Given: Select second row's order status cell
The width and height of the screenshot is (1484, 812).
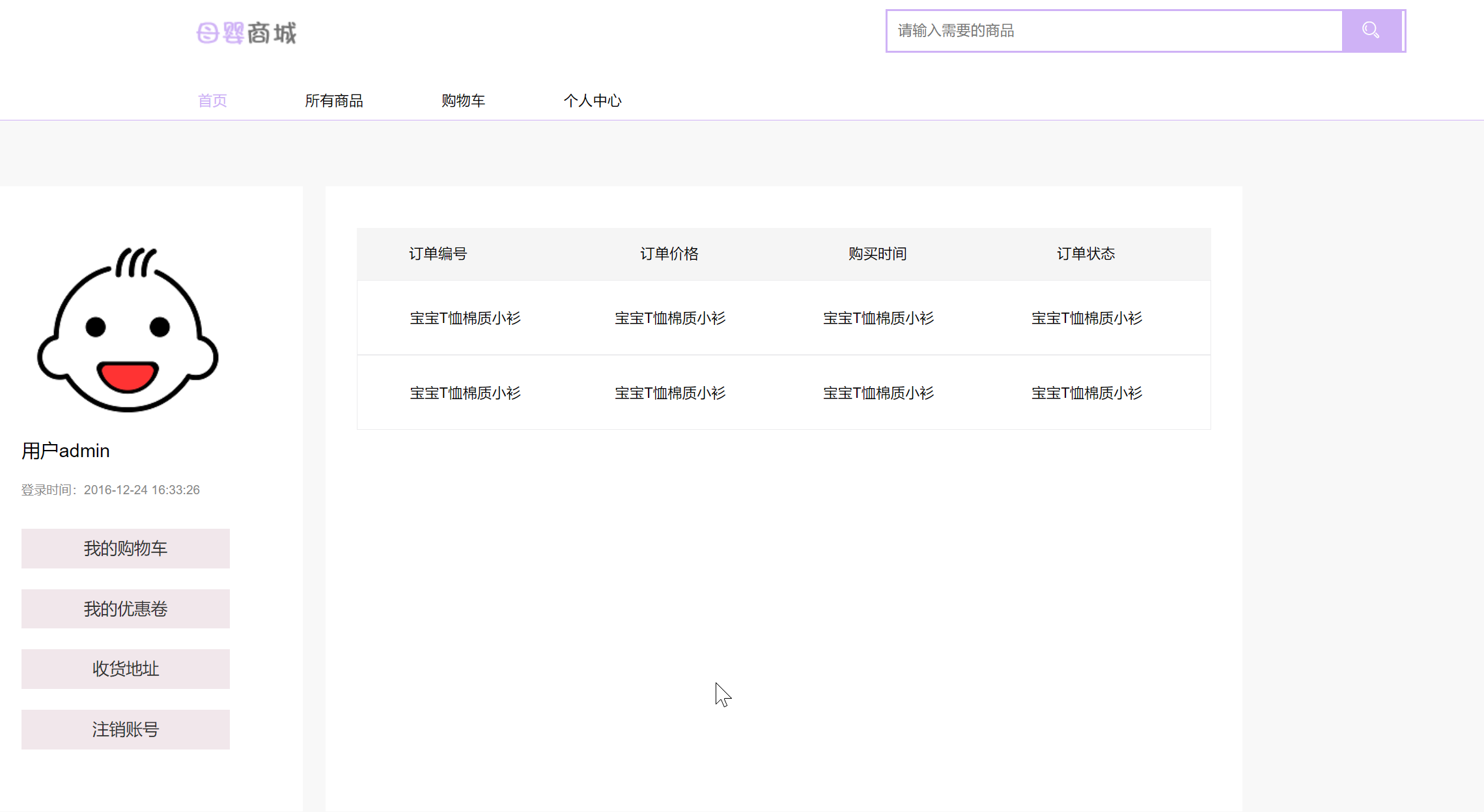Looking at the screenshot, I should tap(1086, 393).
